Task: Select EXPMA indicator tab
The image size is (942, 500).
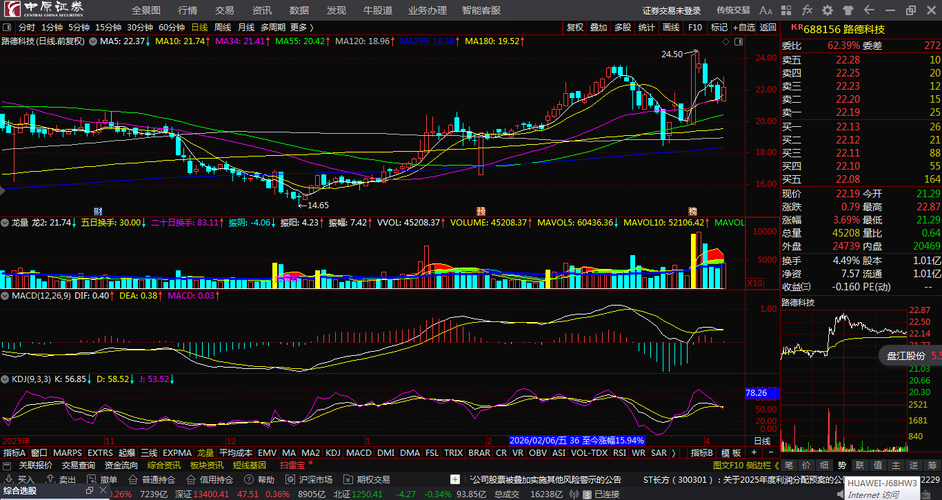Action: (x=177, y=453)
